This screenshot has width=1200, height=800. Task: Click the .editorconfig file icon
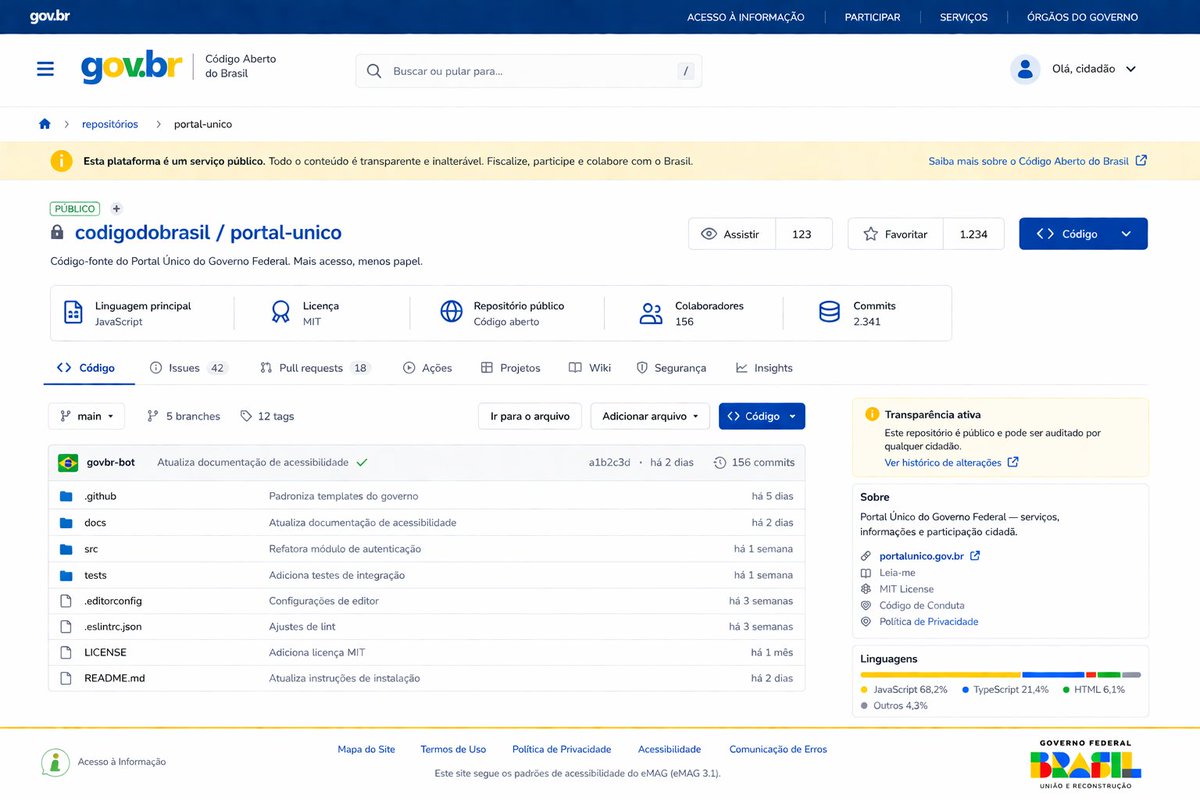tap(66, 601)
